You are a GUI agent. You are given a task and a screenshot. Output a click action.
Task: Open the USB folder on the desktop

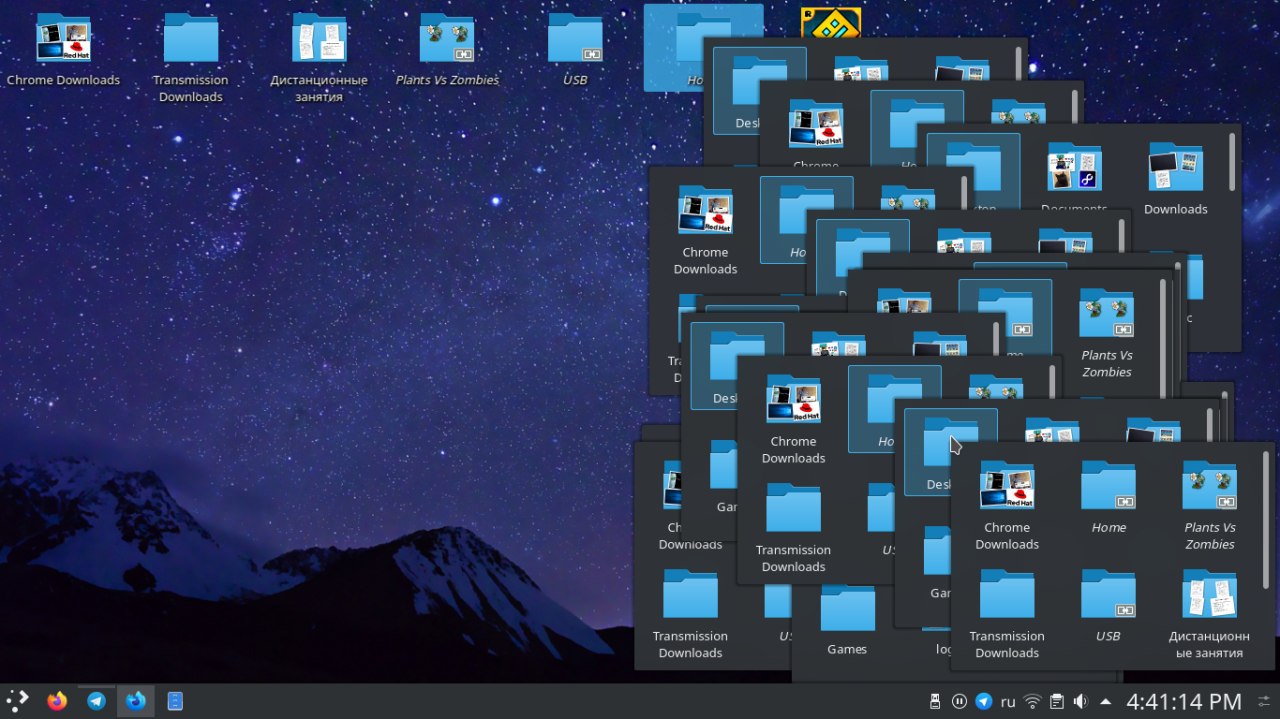tap(575, 50)
